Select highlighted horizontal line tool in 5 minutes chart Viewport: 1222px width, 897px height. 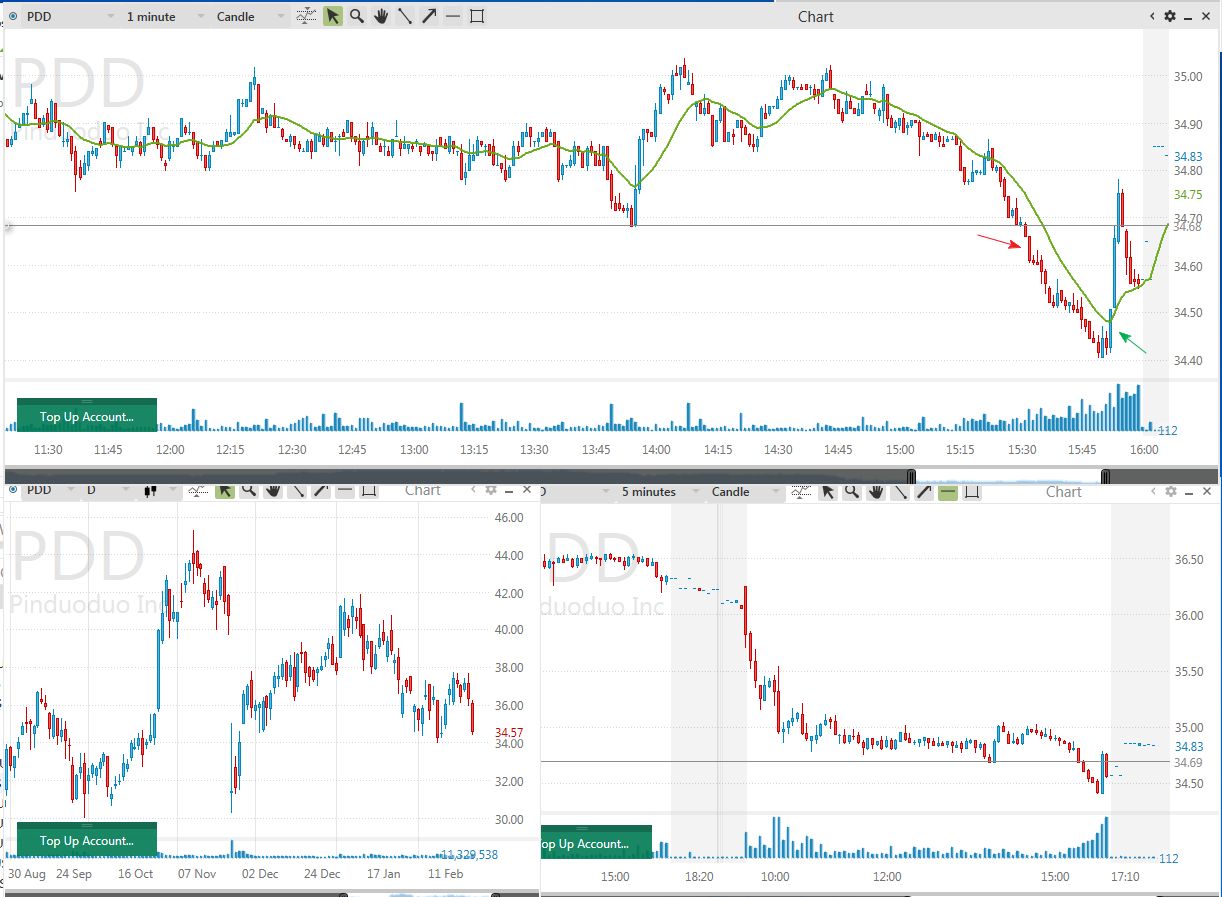click(948, 491)
